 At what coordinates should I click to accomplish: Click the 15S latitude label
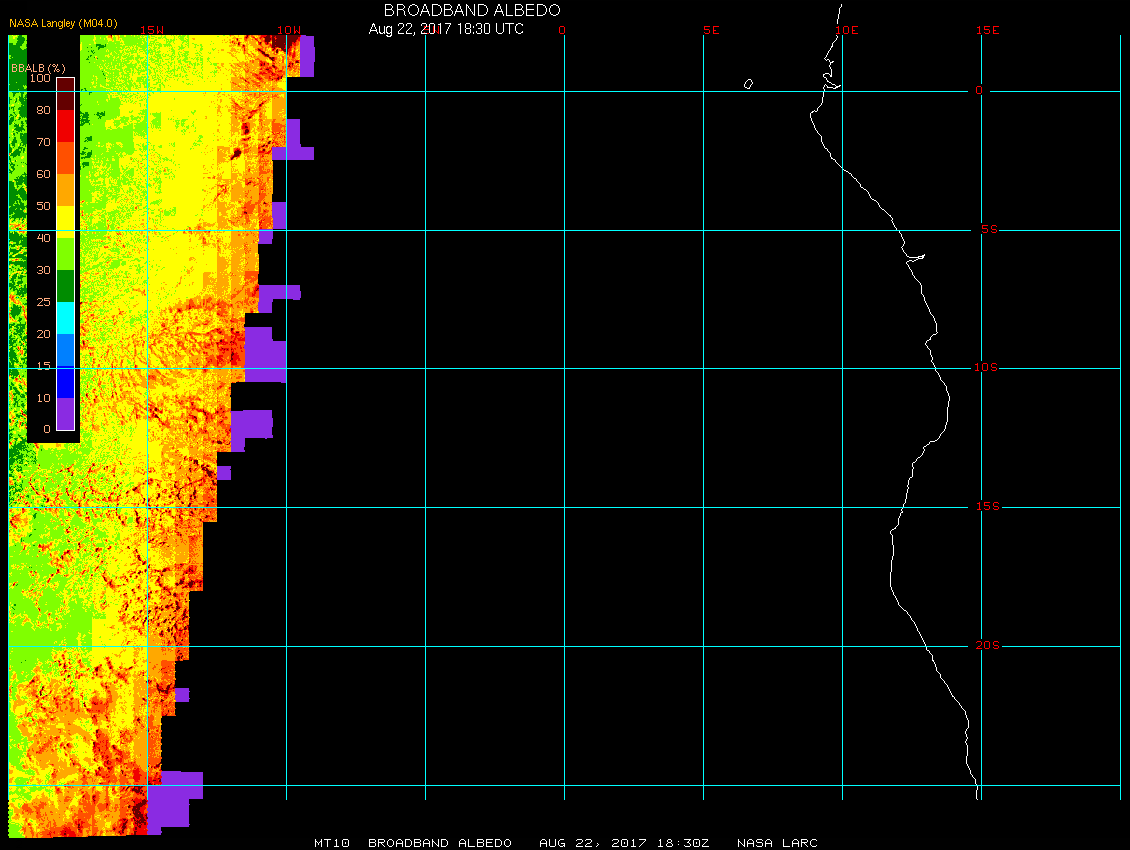(x=986, y=507)
